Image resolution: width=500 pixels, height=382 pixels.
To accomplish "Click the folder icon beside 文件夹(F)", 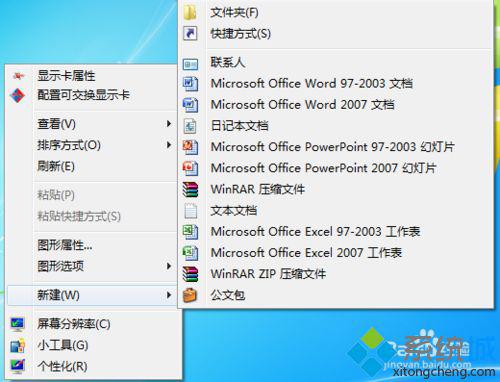I will coord(190,13).
